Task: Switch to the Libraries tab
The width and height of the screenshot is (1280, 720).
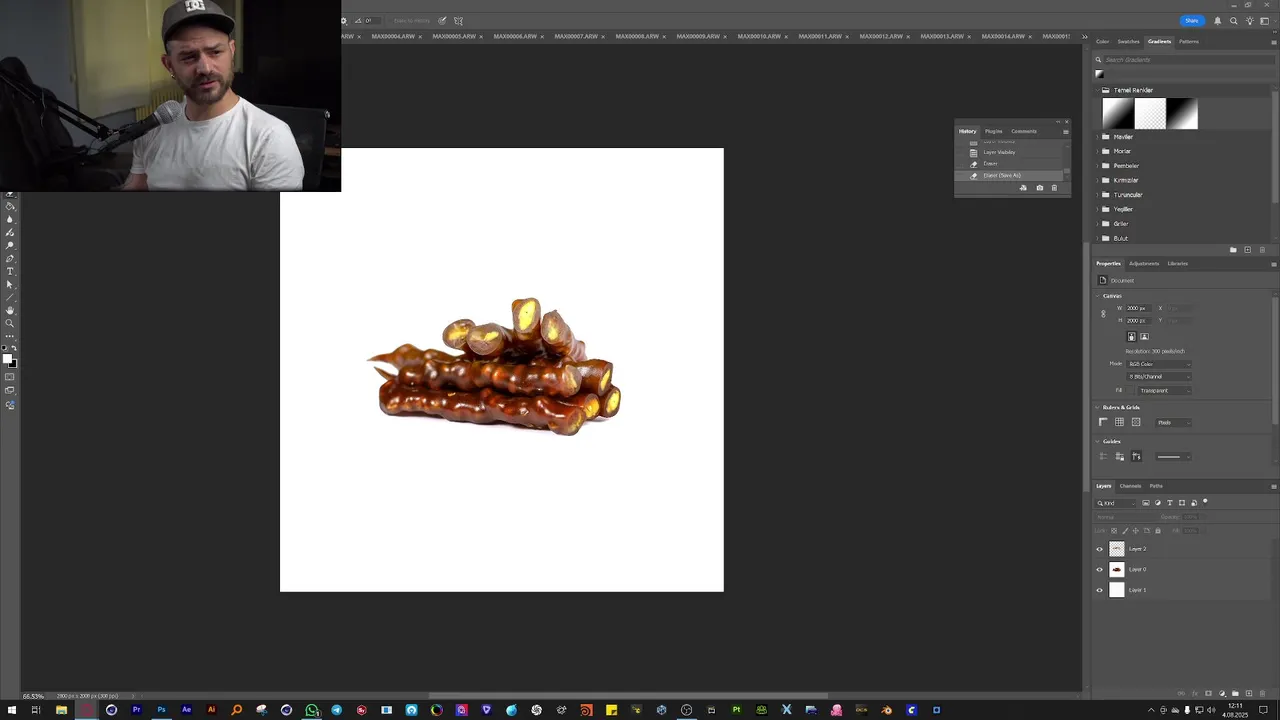Action: coord(1177,263)
